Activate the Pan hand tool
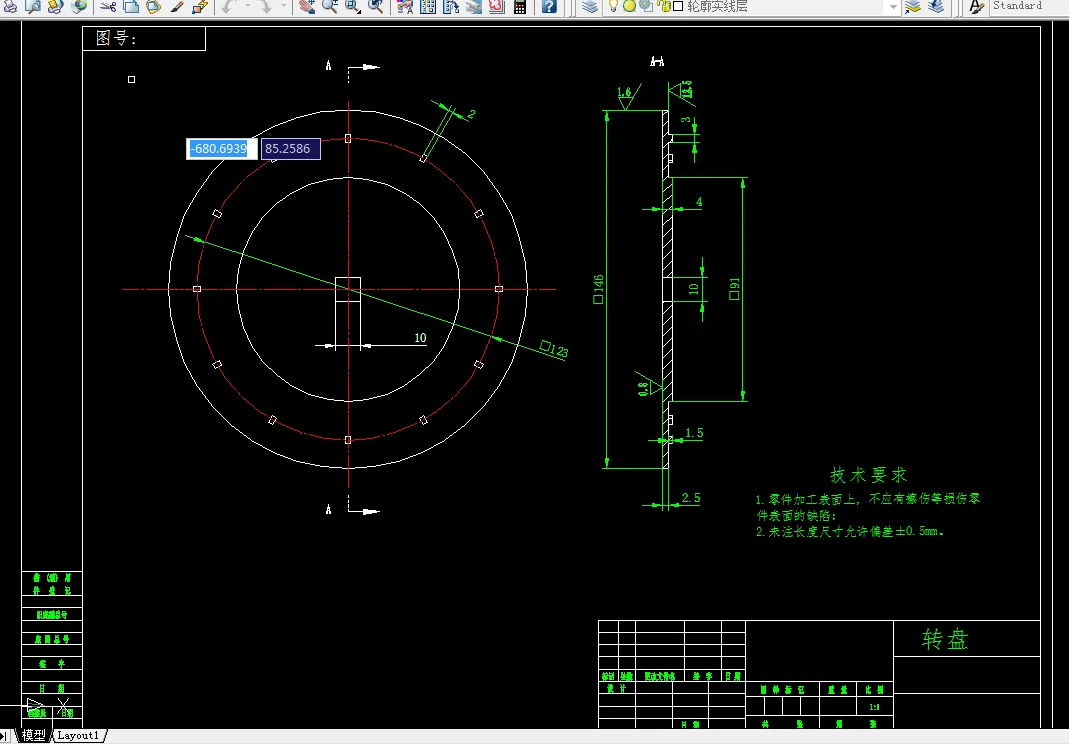The height and width of the screenshot is (744, 1069). click(307, 6)
